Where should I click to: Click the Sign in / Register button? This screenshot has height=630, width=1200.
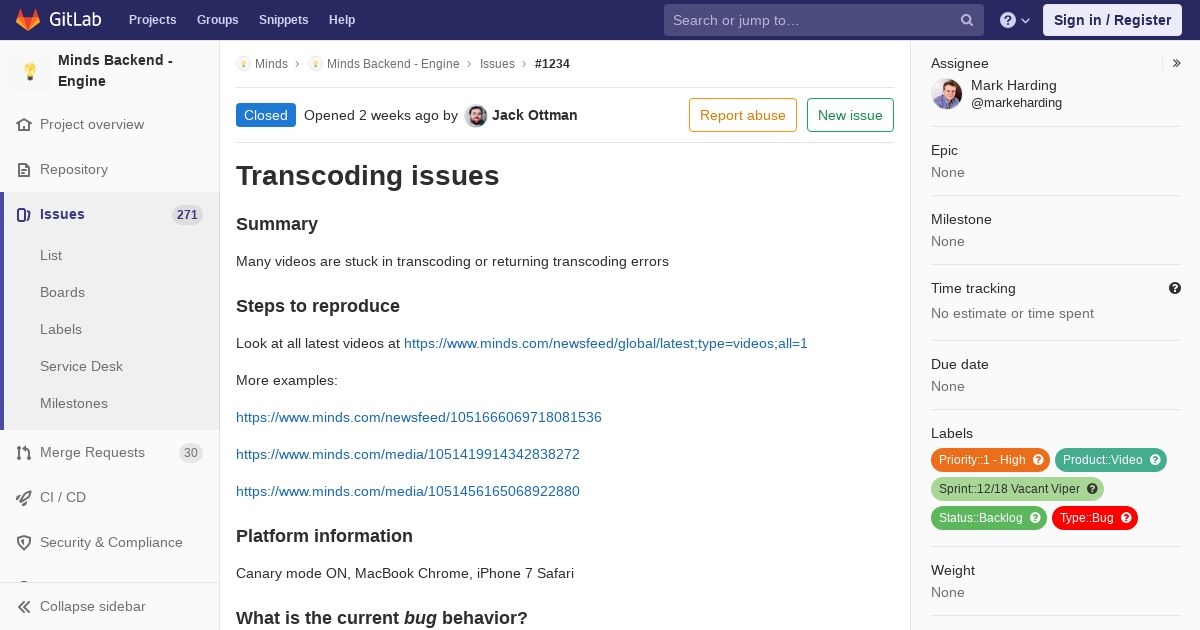point(1112,20)
